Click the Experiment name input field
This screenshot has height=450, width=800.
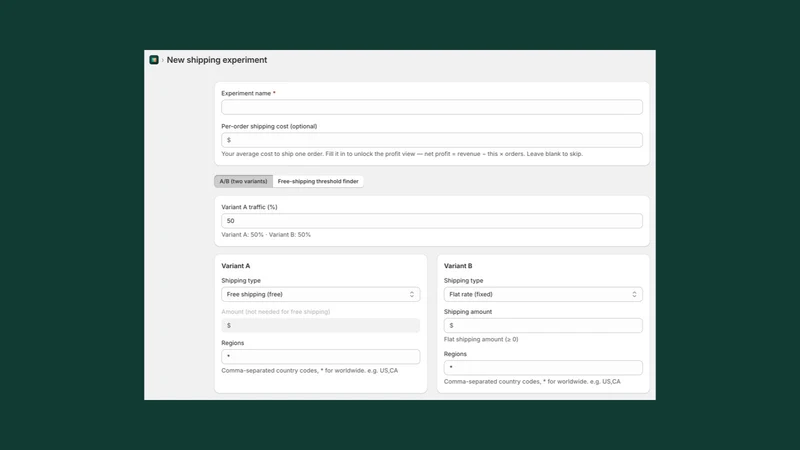[432, 107]
